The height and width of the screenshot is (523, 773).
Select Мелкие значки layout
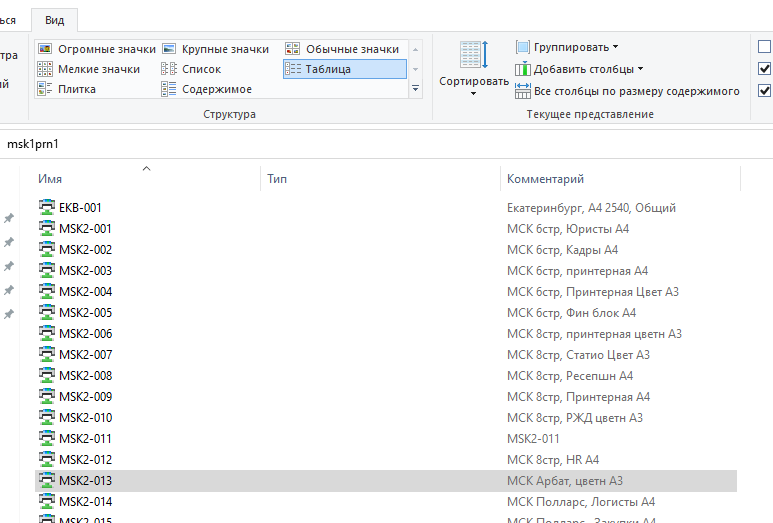(89, 69)
